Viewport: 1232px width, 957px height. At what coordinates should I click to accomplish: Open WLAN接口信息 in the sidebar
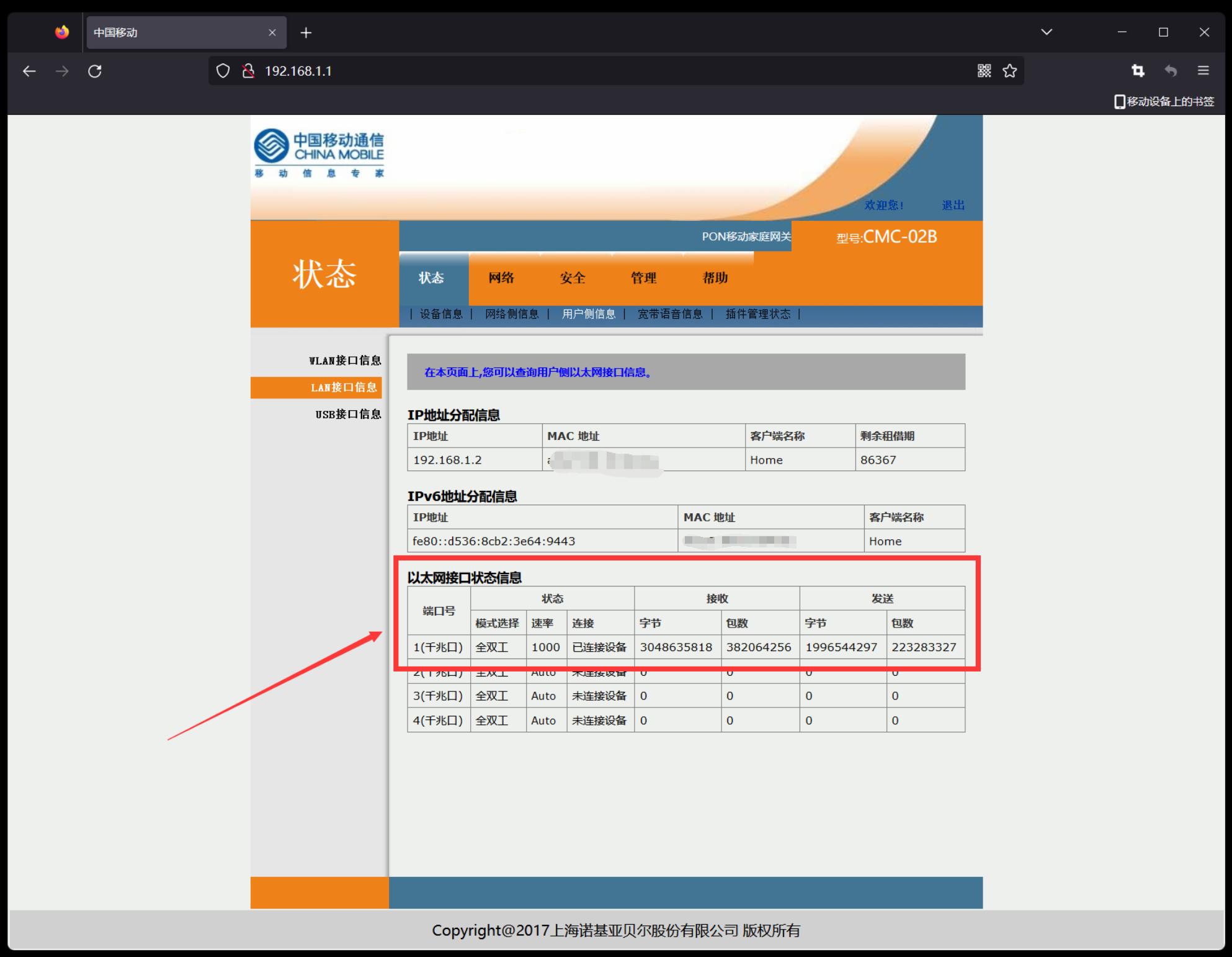(x=345, y=361)
